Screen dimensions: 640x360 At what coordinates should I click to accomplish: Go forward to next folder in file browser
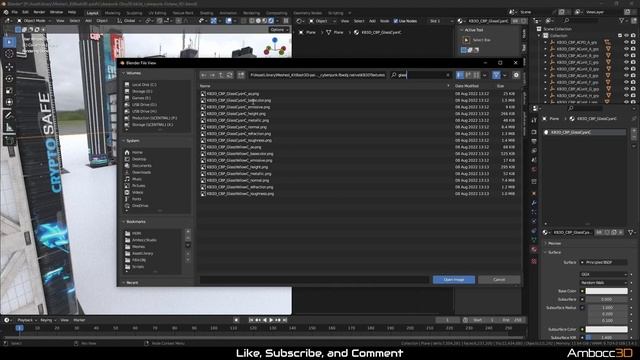tap(212, 75)
